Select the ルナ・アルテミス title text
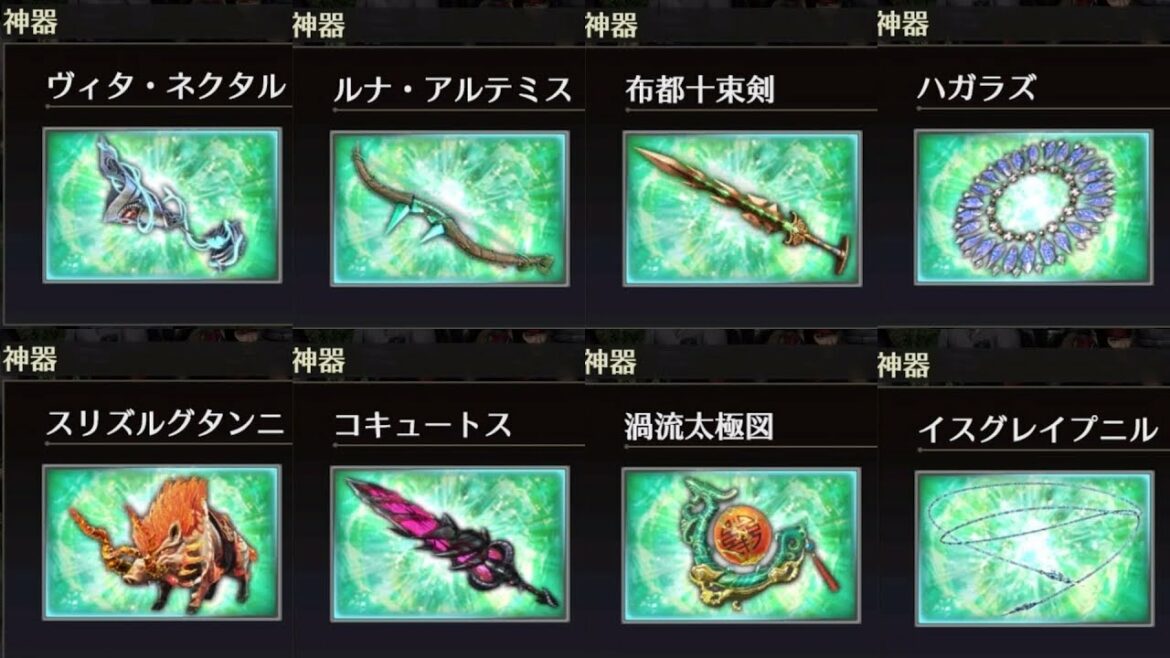1170x658 pixels. pos(452,90)
